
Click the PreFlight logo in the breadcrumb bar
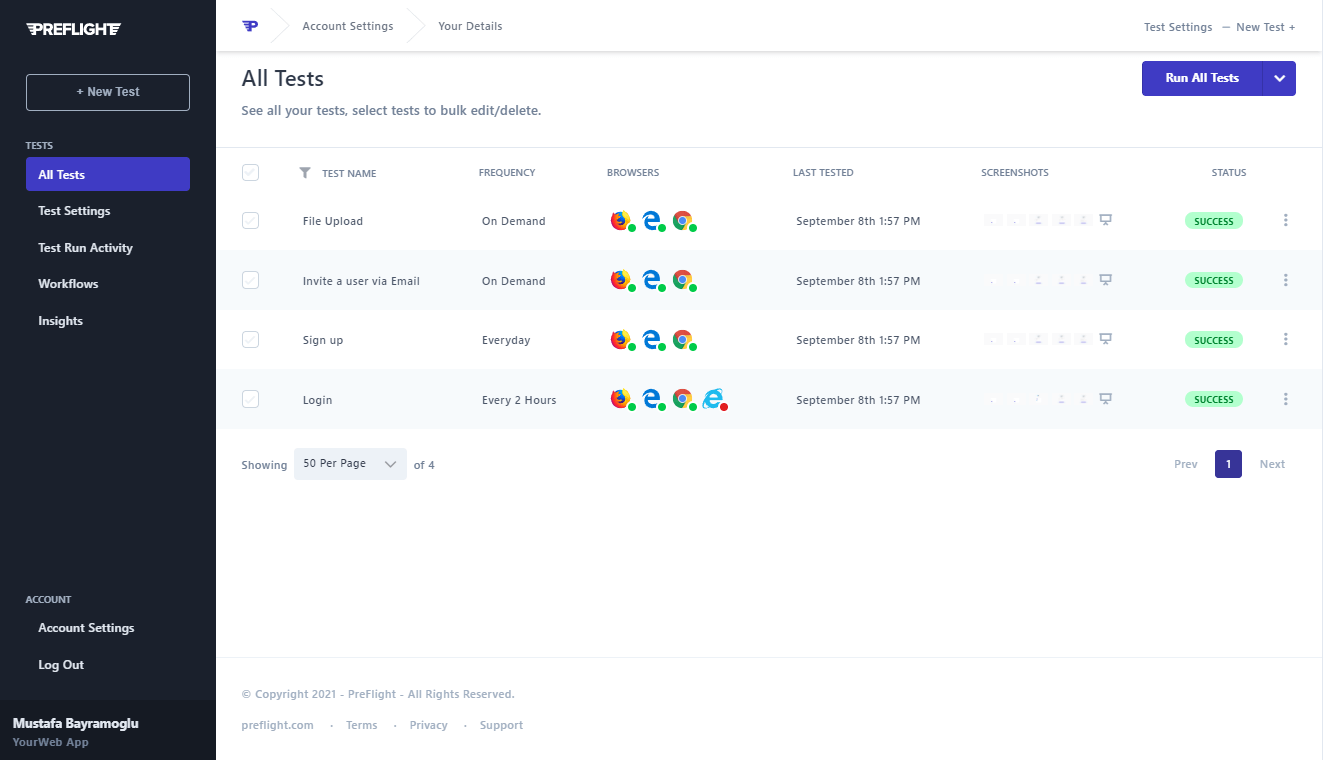(249, 26)
